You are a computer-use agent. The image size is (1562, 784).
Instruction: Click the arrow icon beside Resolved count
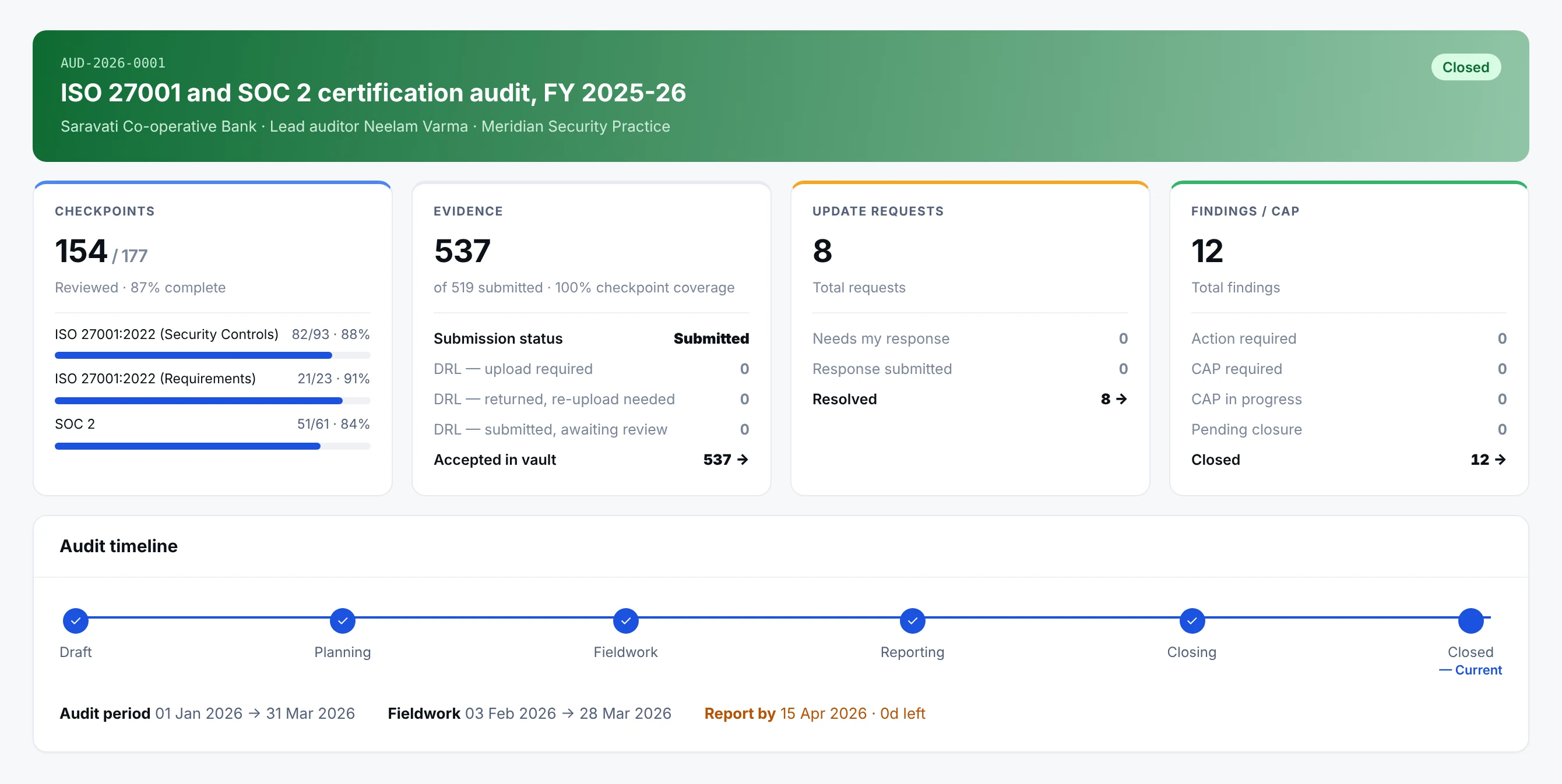[x=1122, y=399]
